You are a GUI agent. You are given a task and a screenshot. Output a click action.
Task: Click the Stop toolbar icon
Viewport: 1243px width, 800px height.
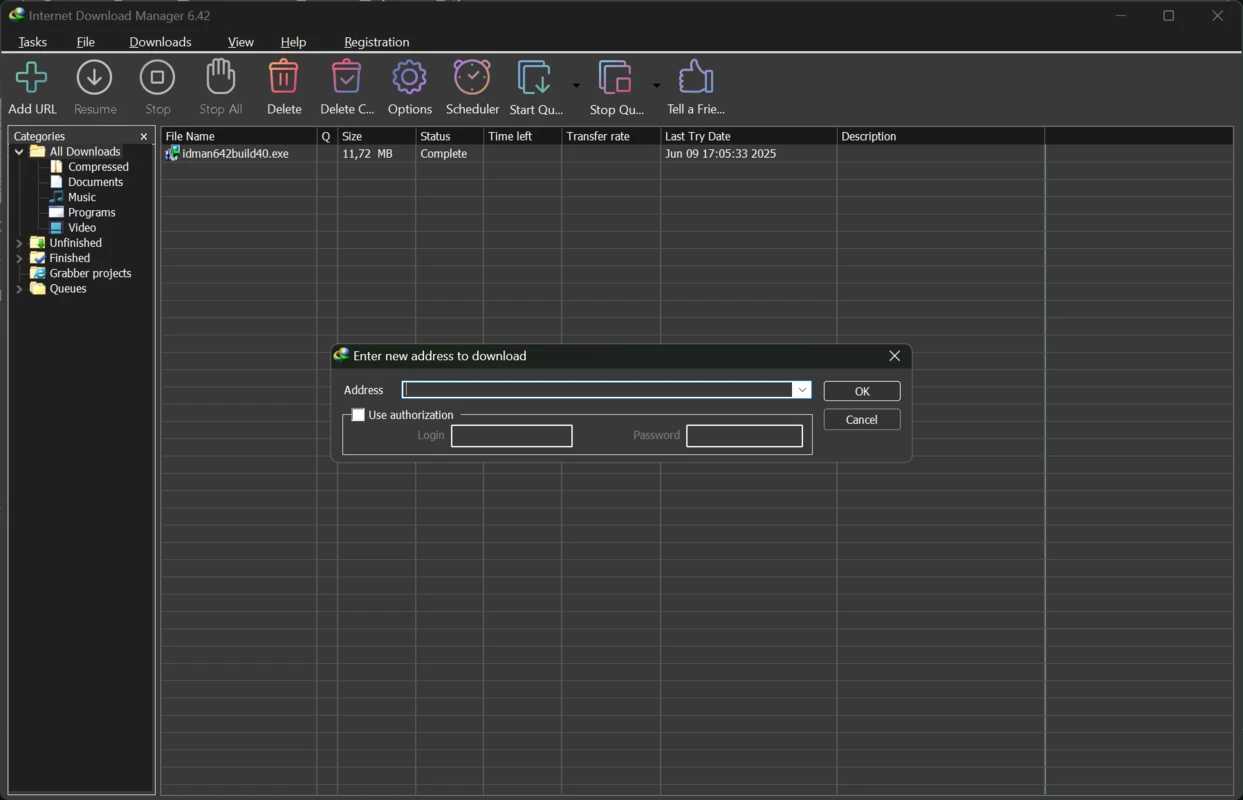tap(157, 78)
